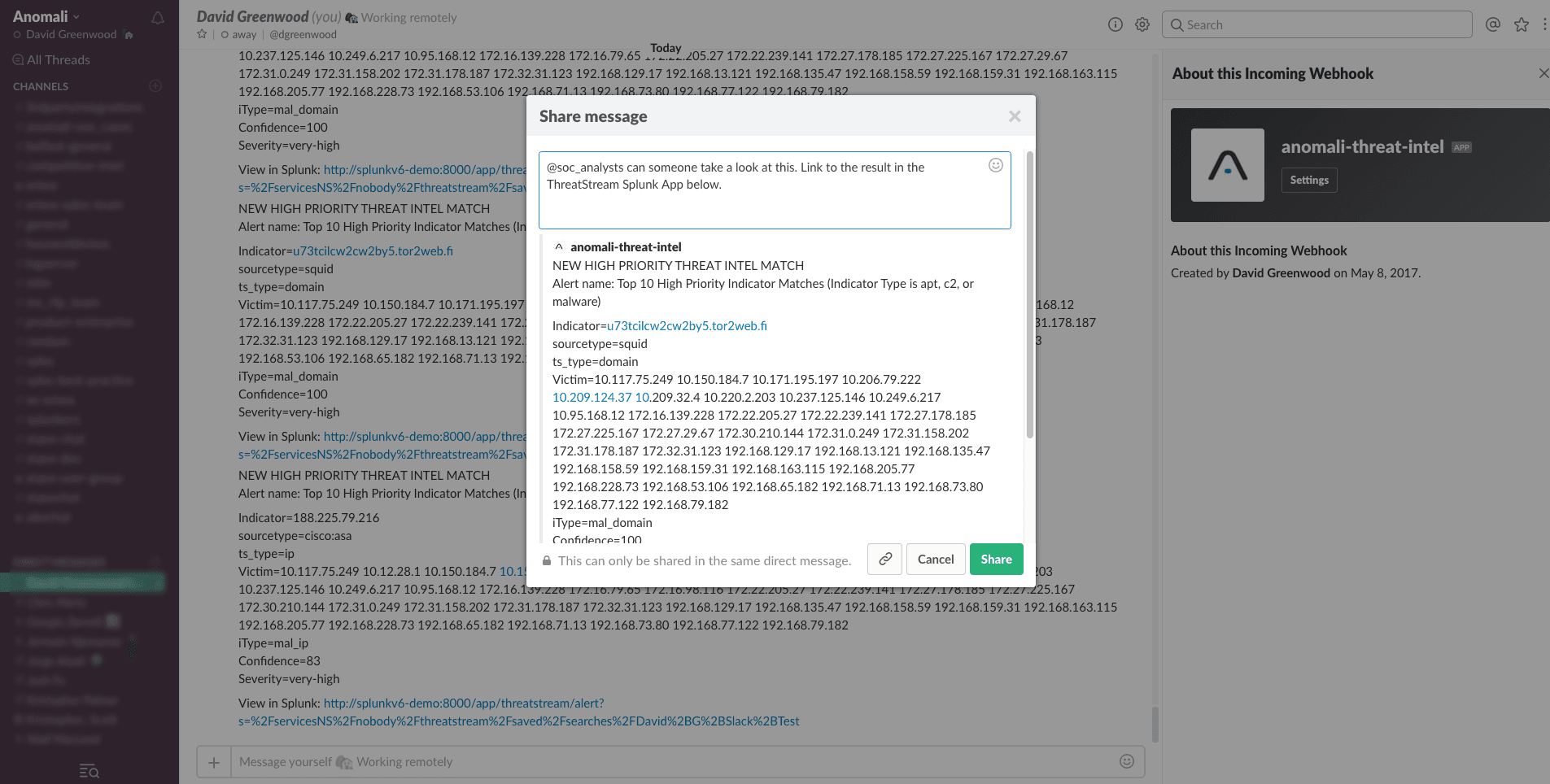Viewport: 1550px width, 784px height.
Task: View mentions and reactions
Action: pyautogui.click(x=1491, y=24)
